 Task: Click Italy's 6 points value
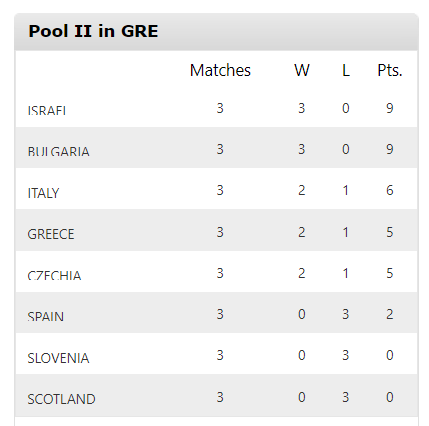pyautogui.click(x=390, y=190)
